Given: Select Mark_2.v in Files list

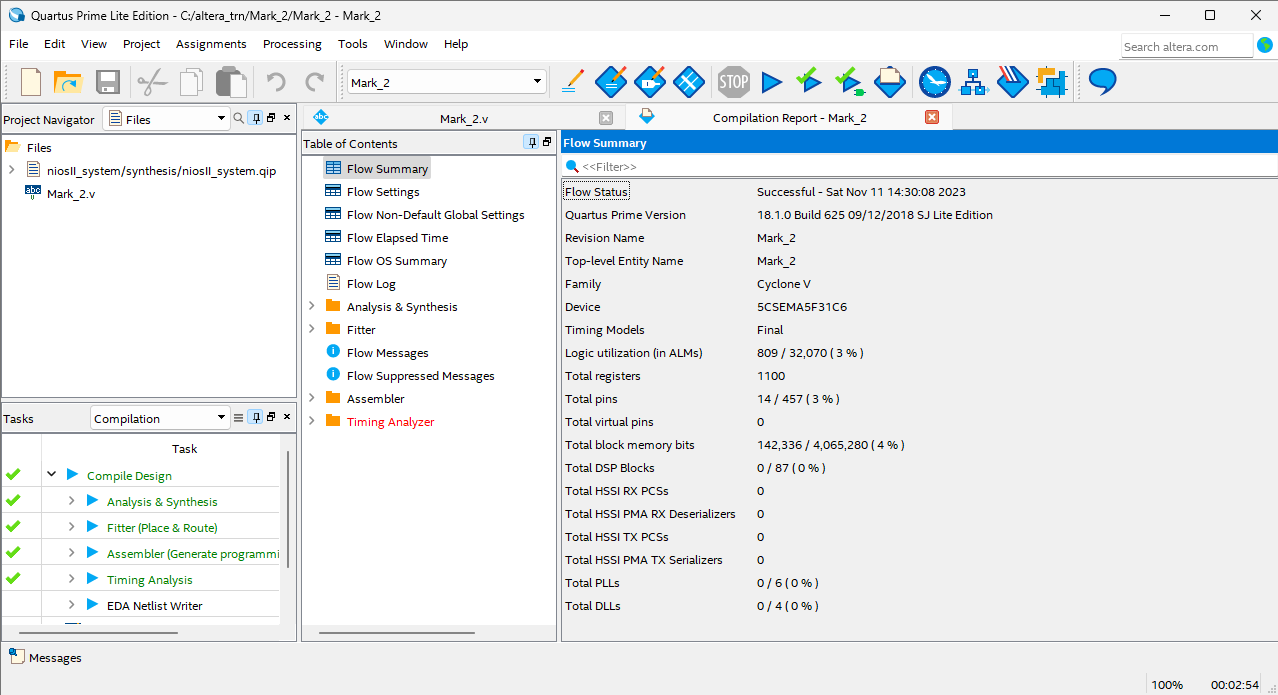Looking at the screenshot, I should [x=71, y=194].
